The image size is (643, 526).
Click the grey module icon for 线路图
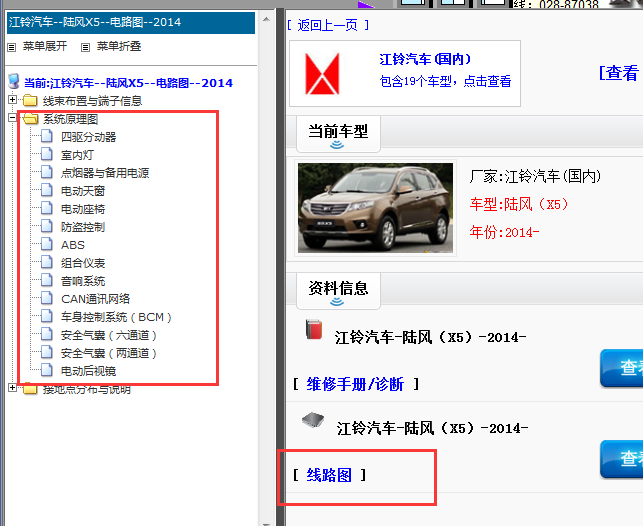pos(313,420)
